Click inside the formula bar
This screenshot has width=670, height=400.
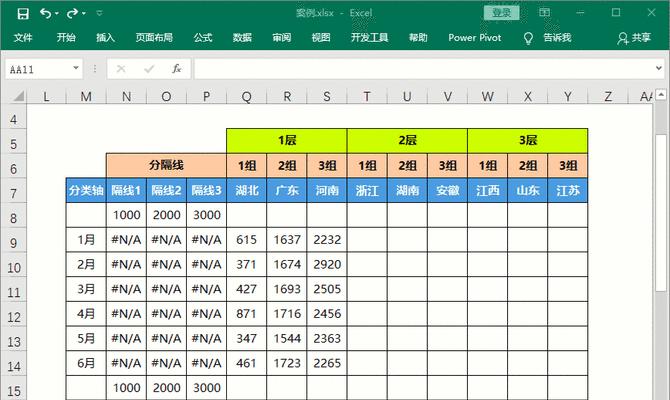pyautogui.click(x=423, y=69)
